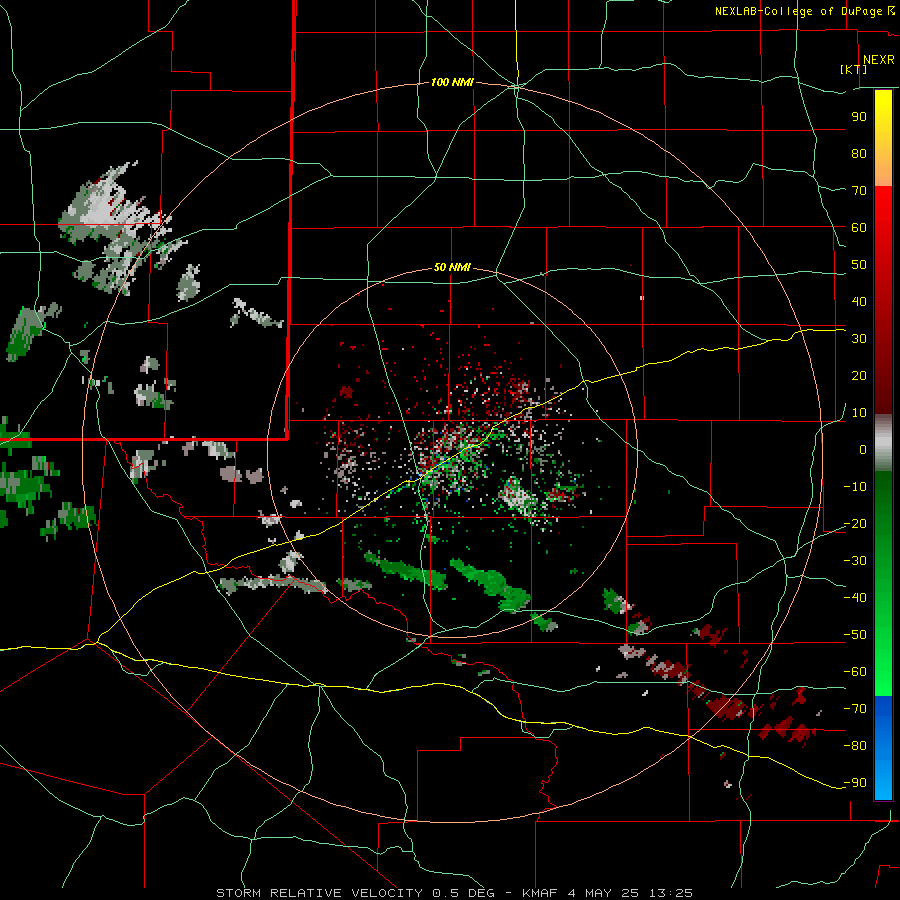Viewport: 900px width, 900px height.
Task: Pick the gray zero-velocity color bar segment
Action: pyautogui.click(x=883, y=443)
